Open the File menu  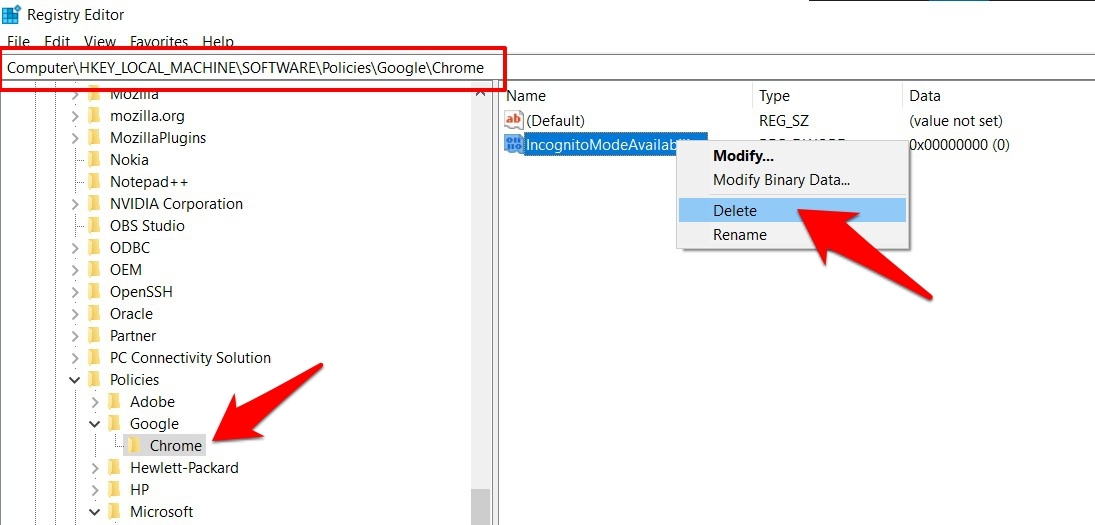18,41
